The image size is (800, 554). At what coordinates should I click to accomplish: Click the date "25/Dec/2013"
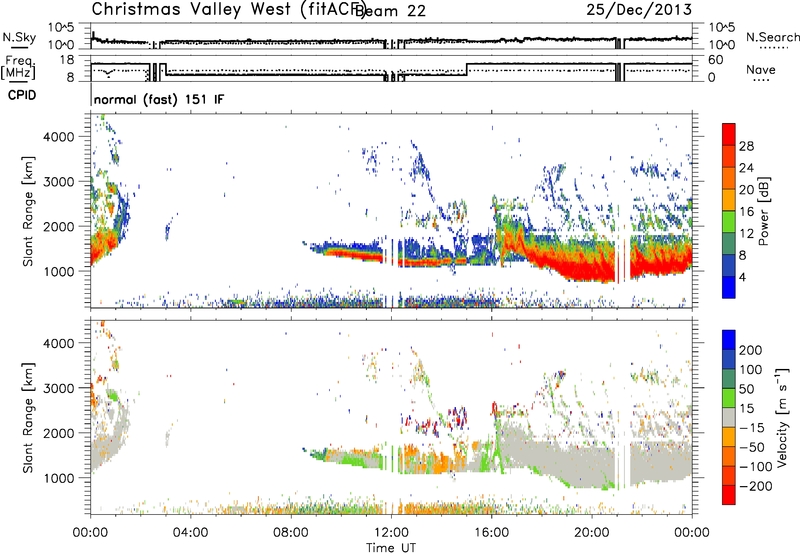point(639,10)
